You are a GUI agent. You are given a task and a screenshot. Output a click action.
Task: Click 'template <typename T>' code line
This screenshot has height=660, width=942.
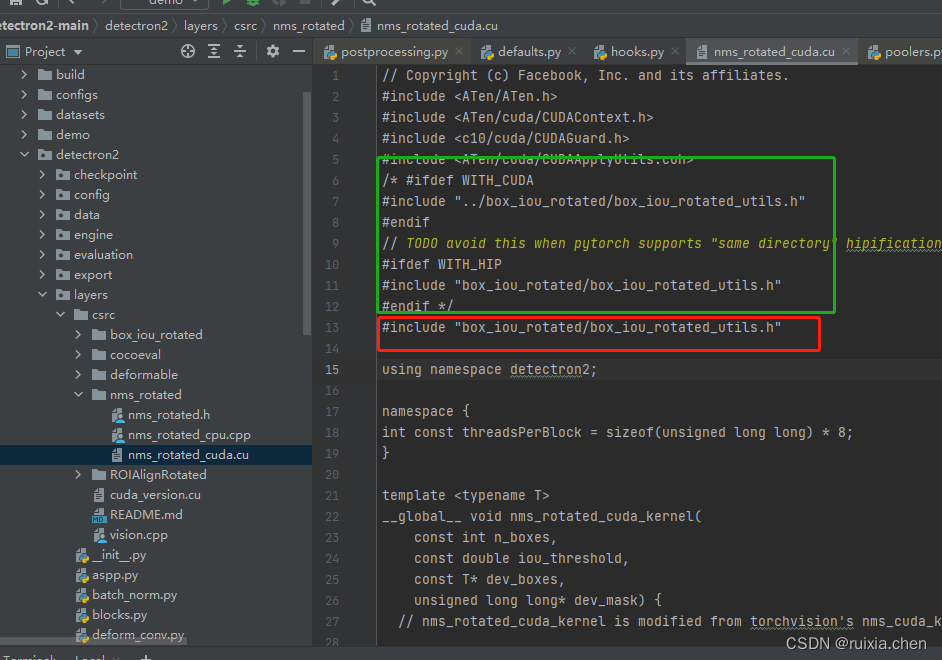(x=466, y=495)
